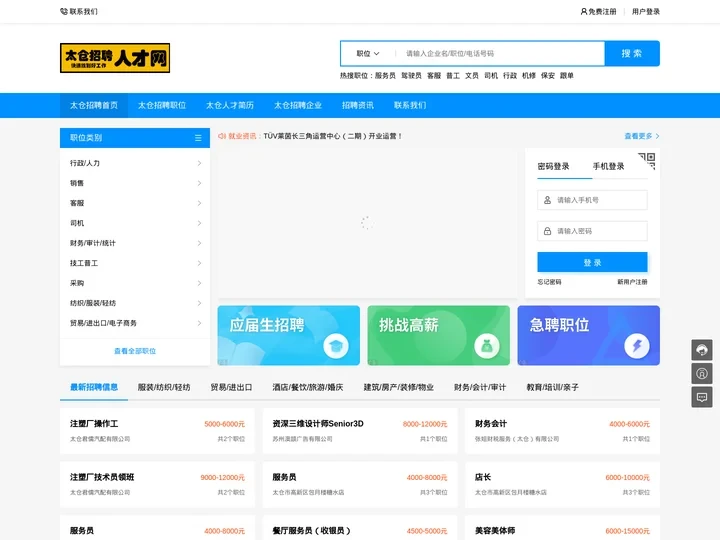Click hot search keyword 驾驶员
The width and height of the screenshot is (720, 540).
(x=411, y=76)
